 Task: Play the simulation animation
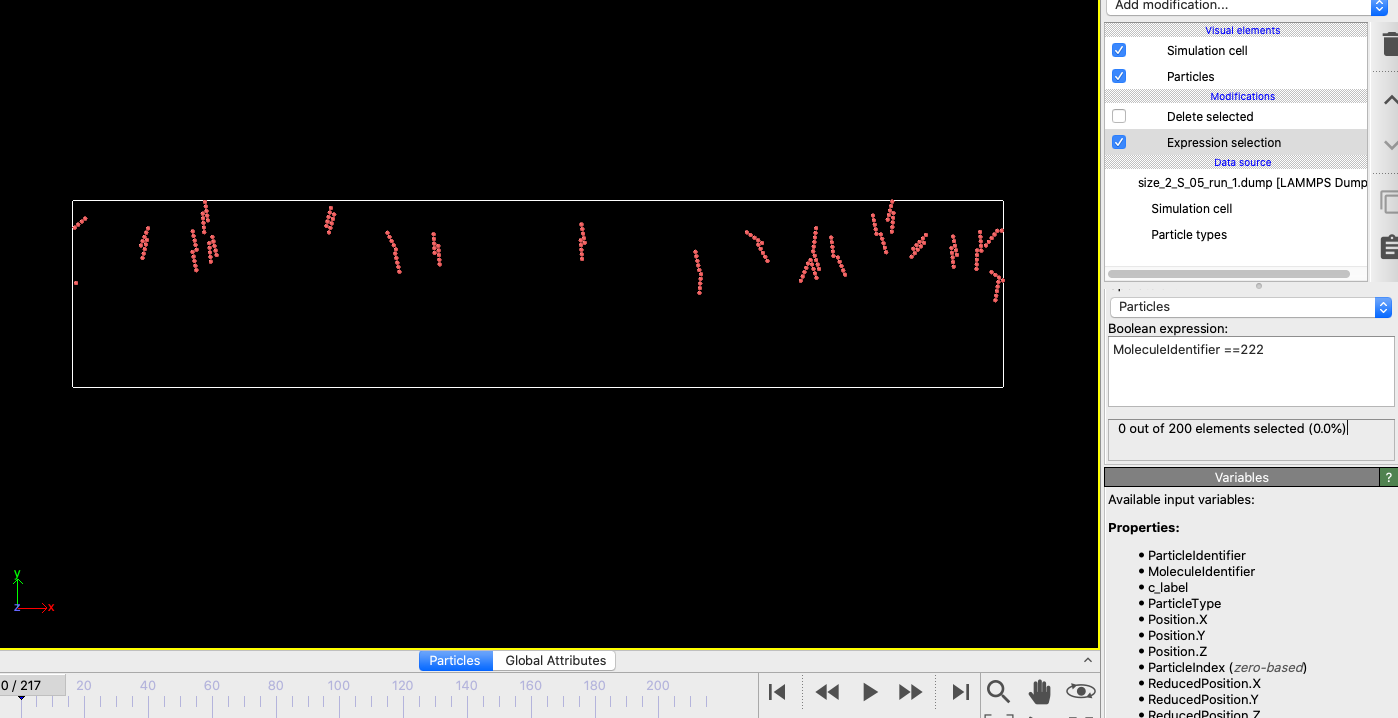pos(869,691)
